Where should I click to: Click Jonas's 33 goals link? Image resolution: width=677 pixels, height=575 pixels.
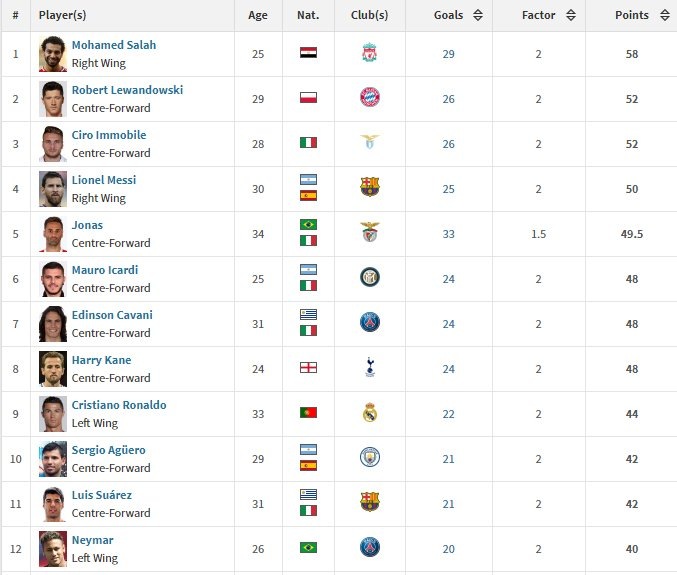click(448, 234)
